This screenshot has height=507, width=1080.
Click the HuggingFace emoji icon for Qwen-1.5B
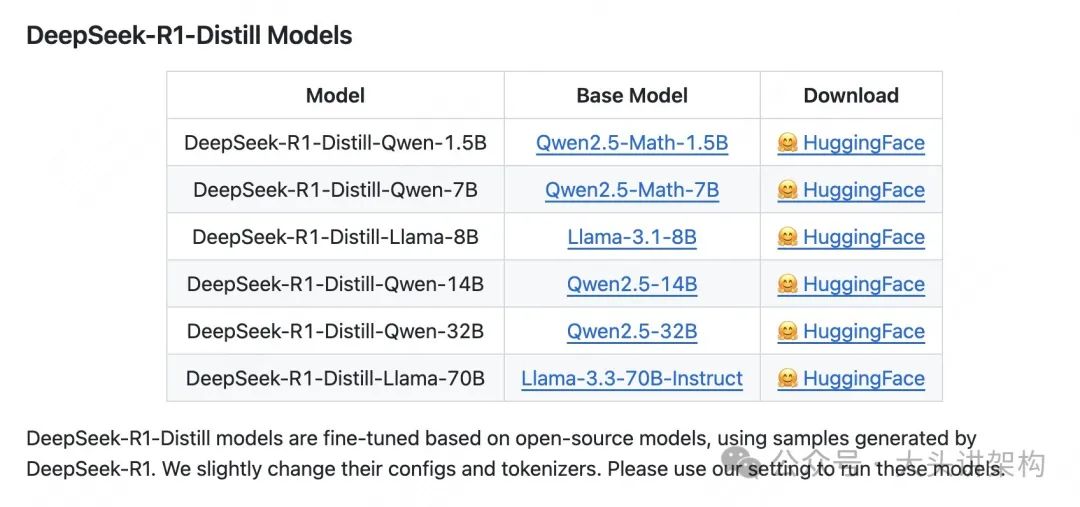point(788,143)
